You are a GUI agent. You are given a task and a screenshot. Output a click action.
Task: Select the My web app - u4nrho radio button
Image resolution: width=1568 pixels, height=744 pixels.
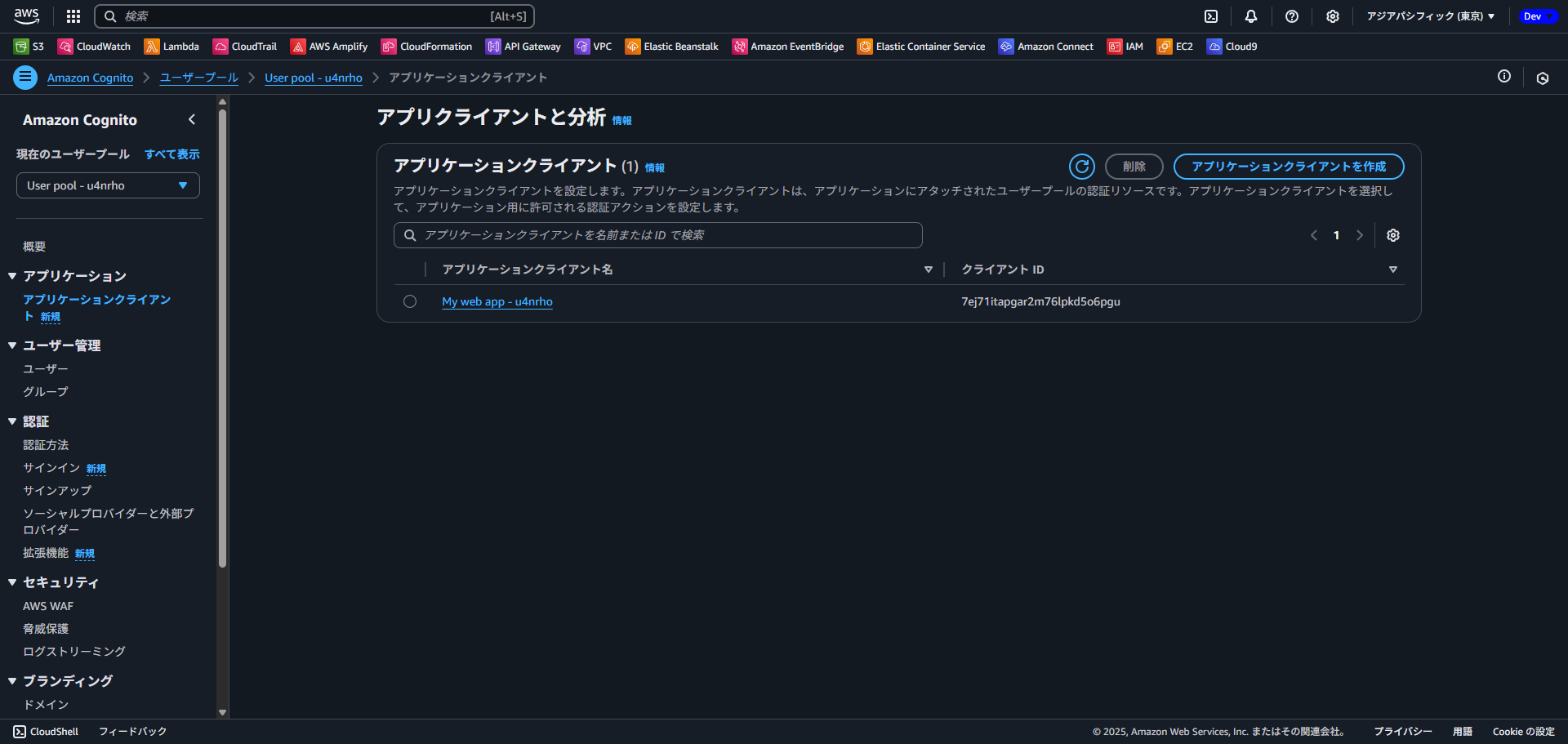410,301
